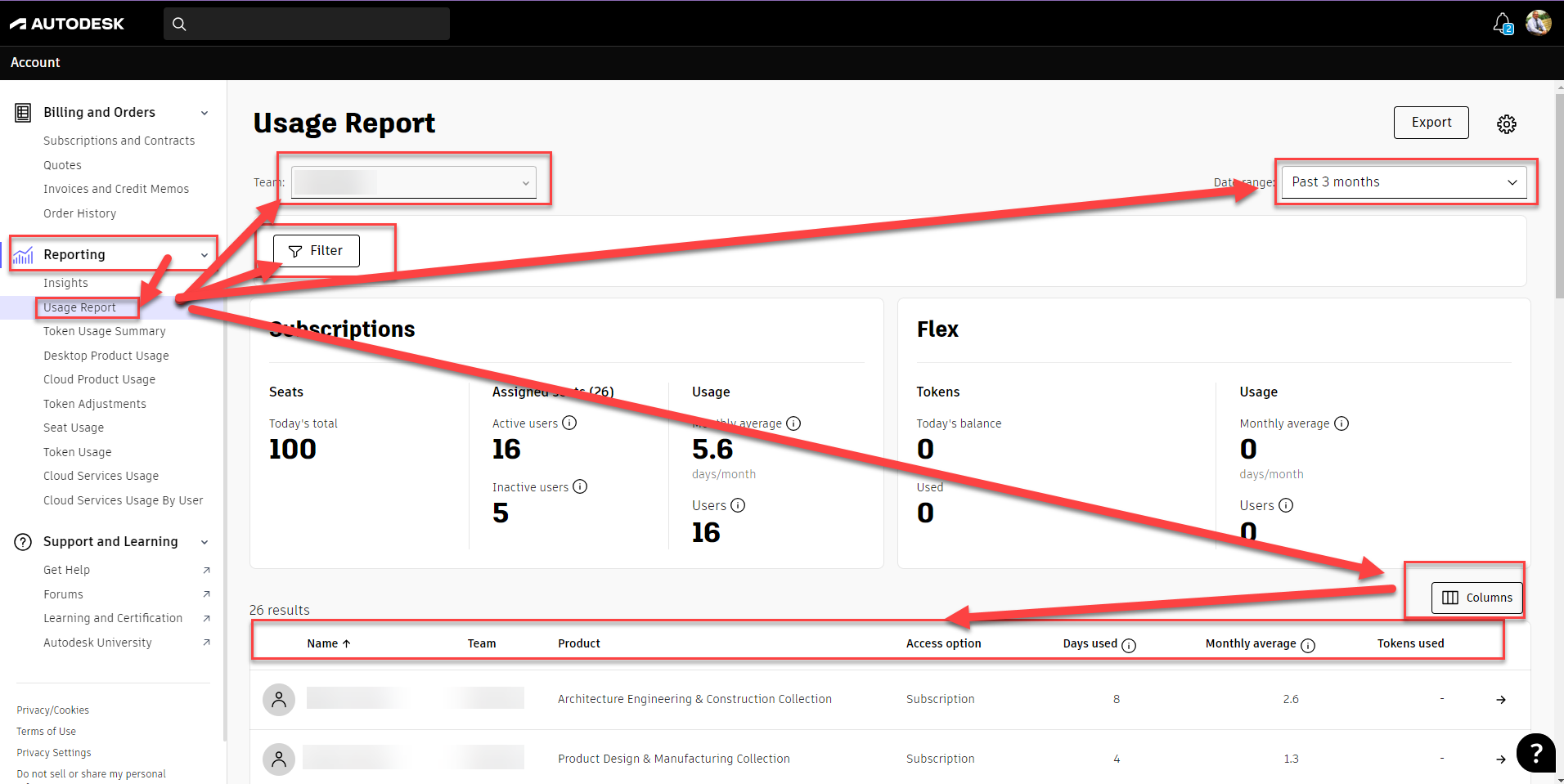This screenshot has height=784, width=1564.
Task: Open the Columns chooser
Action: (1477, 598)
